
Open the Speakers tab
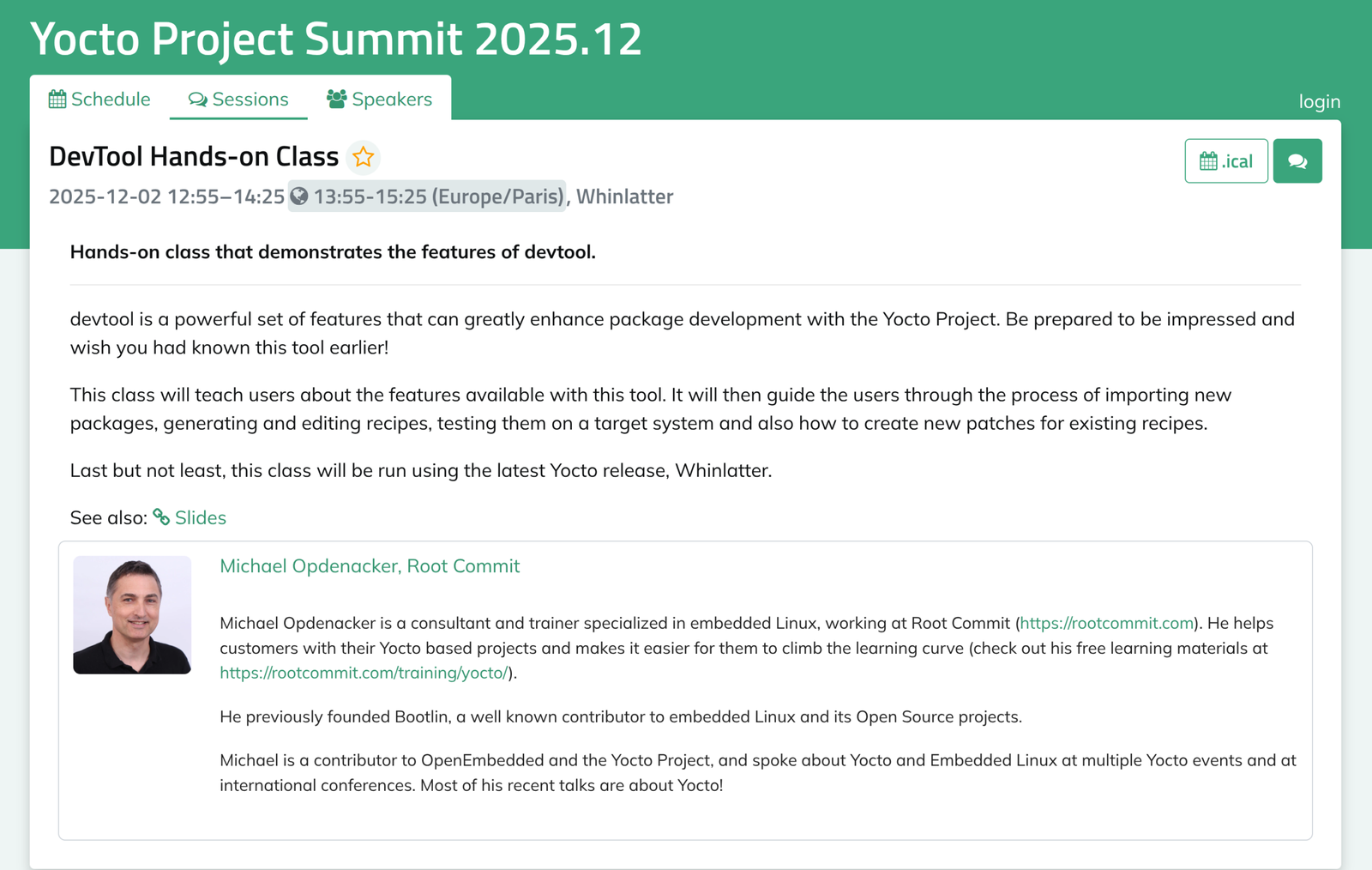click(380, 99)
